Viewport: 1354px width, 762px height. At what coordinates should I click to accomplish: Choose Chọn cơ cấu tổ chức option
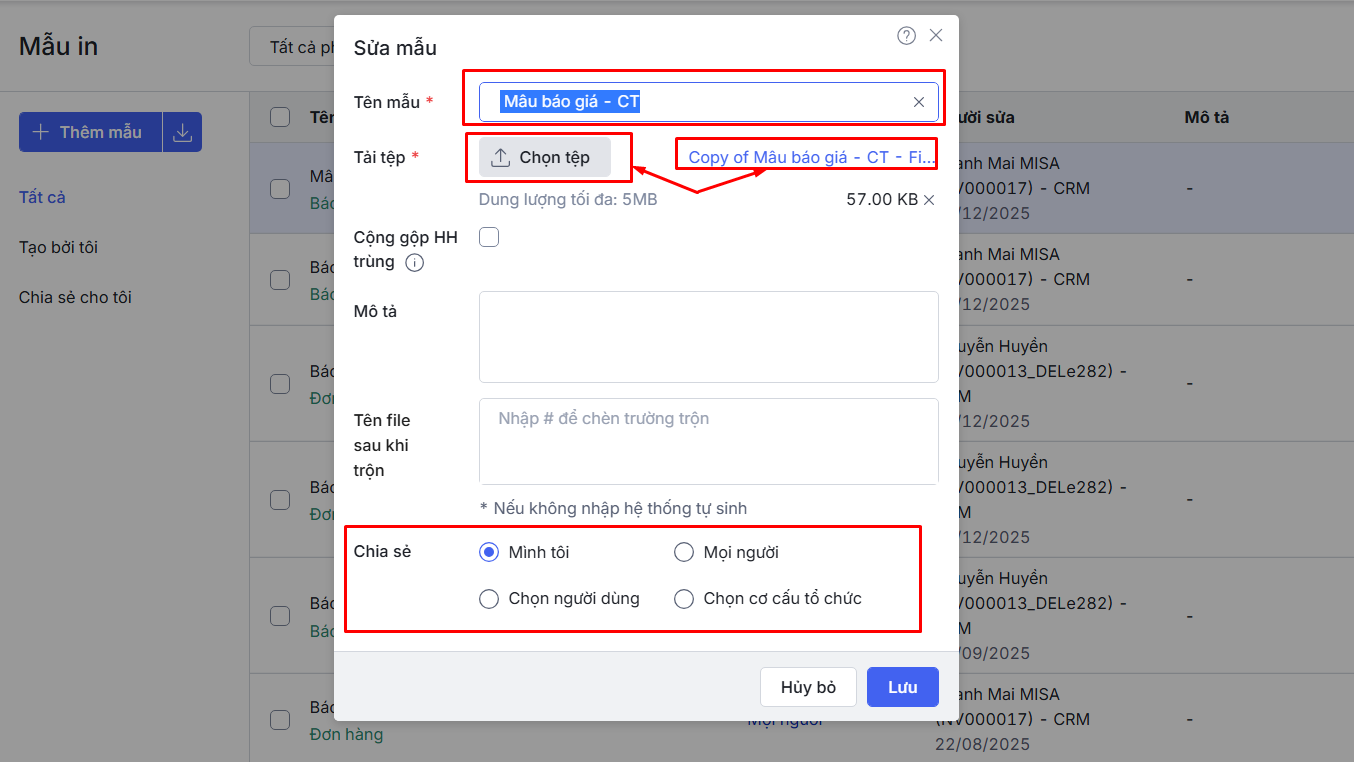(684, 599)
